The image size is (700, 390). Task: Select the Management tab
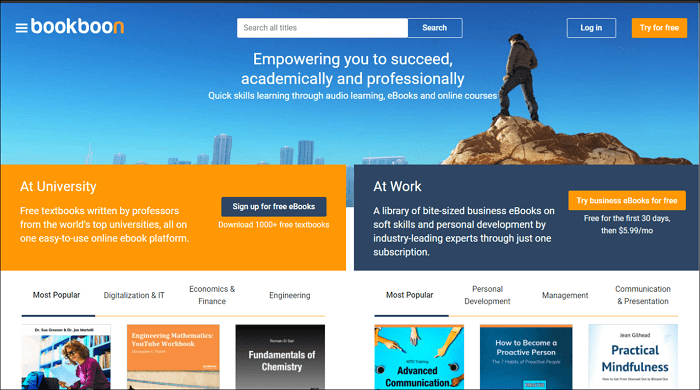pyautogui.click(x=565, y=295)
